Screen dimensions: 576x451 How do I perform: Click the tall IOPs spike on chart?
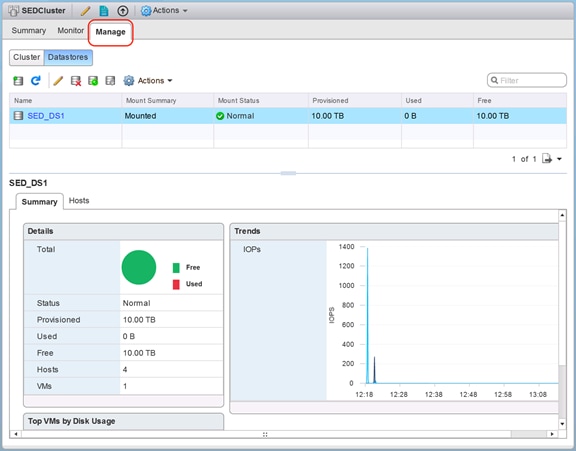pyautogui.click(x=367, y=316)
